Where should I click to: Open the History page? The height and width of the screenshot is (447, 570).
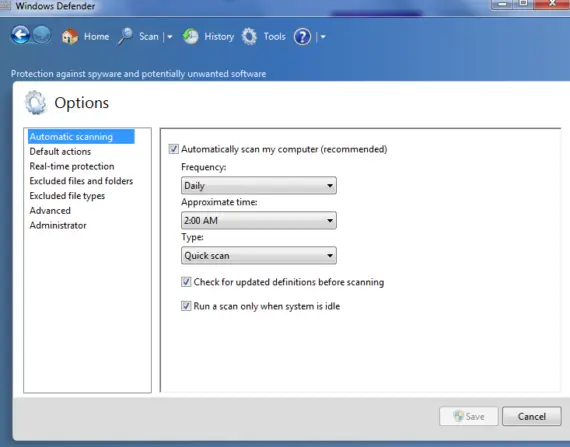point(219,37)
